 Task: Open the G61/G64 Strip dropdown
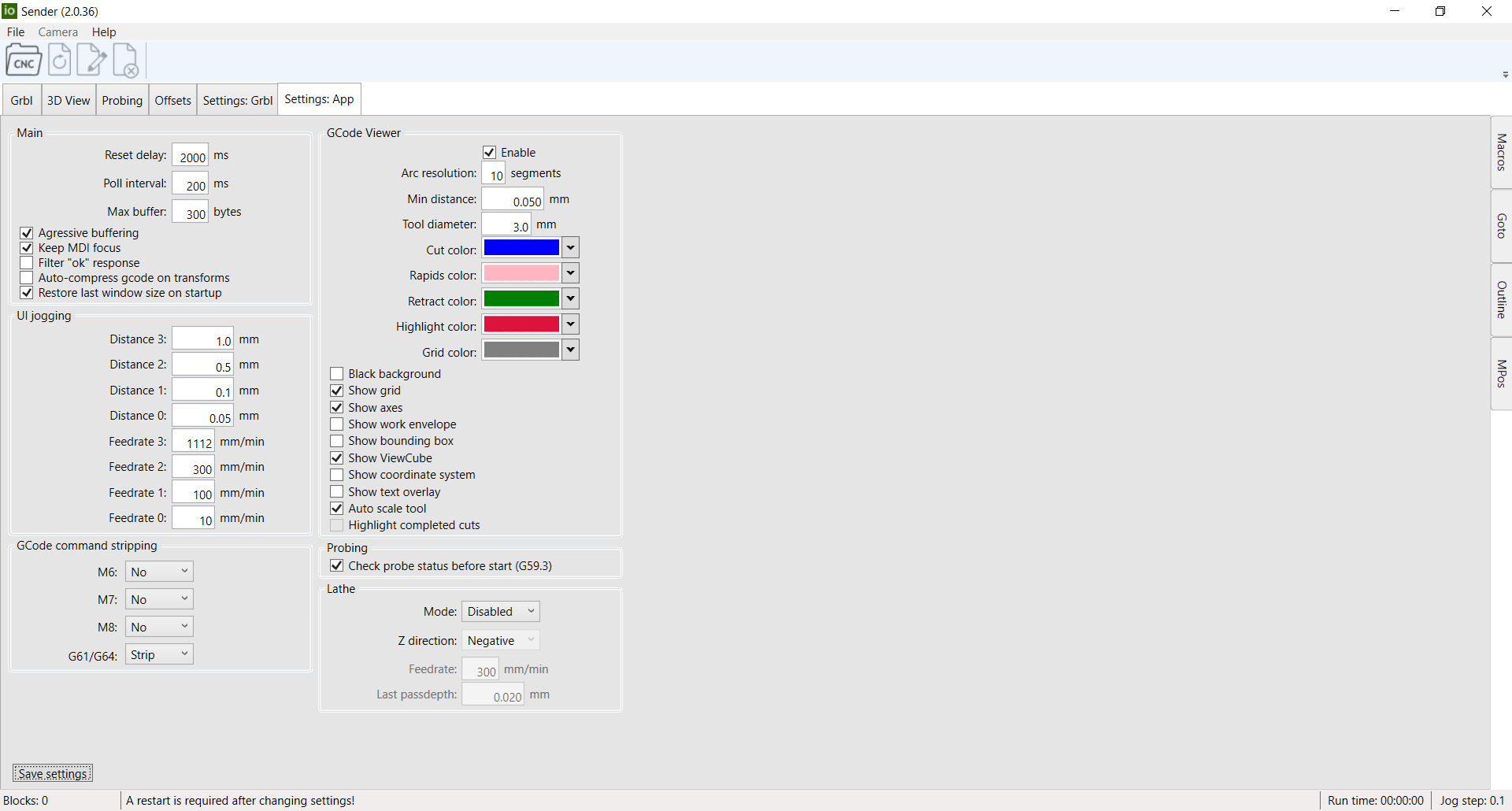(x=159, y=654)
